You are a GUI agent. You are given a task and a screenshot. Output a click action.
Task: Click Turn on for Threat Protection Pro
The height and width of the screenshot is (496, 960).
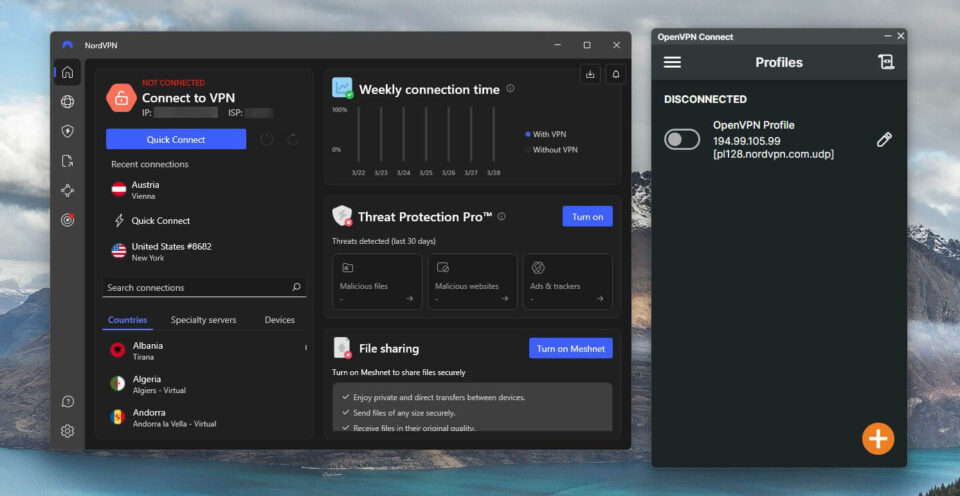click(587, 216)
